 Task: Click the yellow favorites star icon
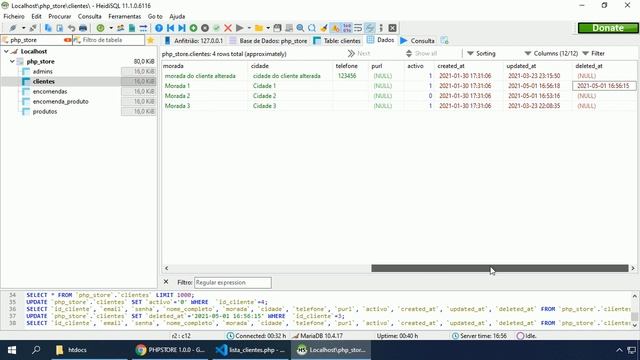tap(150, 40)
